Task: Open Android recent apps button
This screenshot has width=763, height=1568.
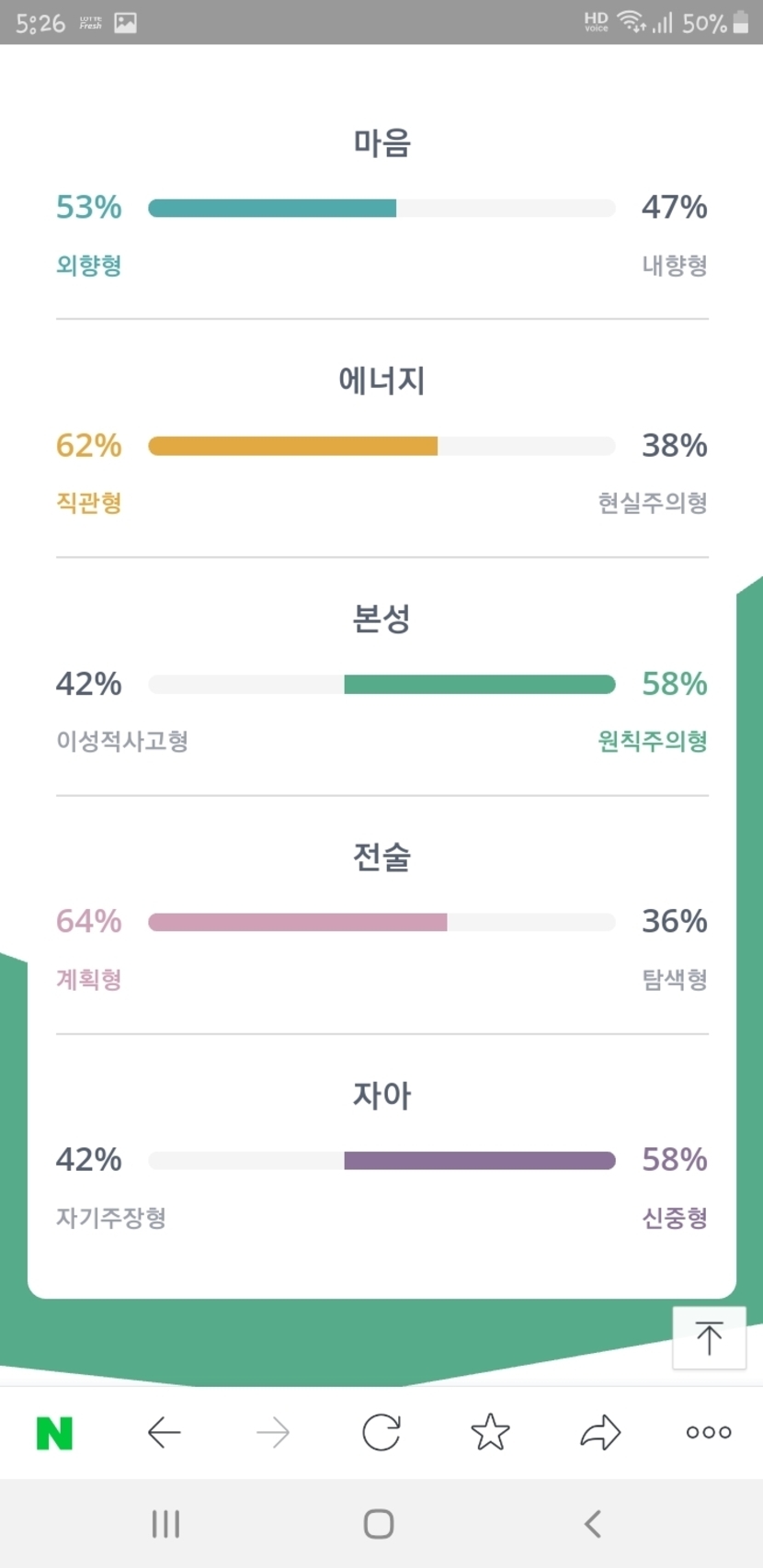Action: pyautogui.click(x=165, y=1524)
